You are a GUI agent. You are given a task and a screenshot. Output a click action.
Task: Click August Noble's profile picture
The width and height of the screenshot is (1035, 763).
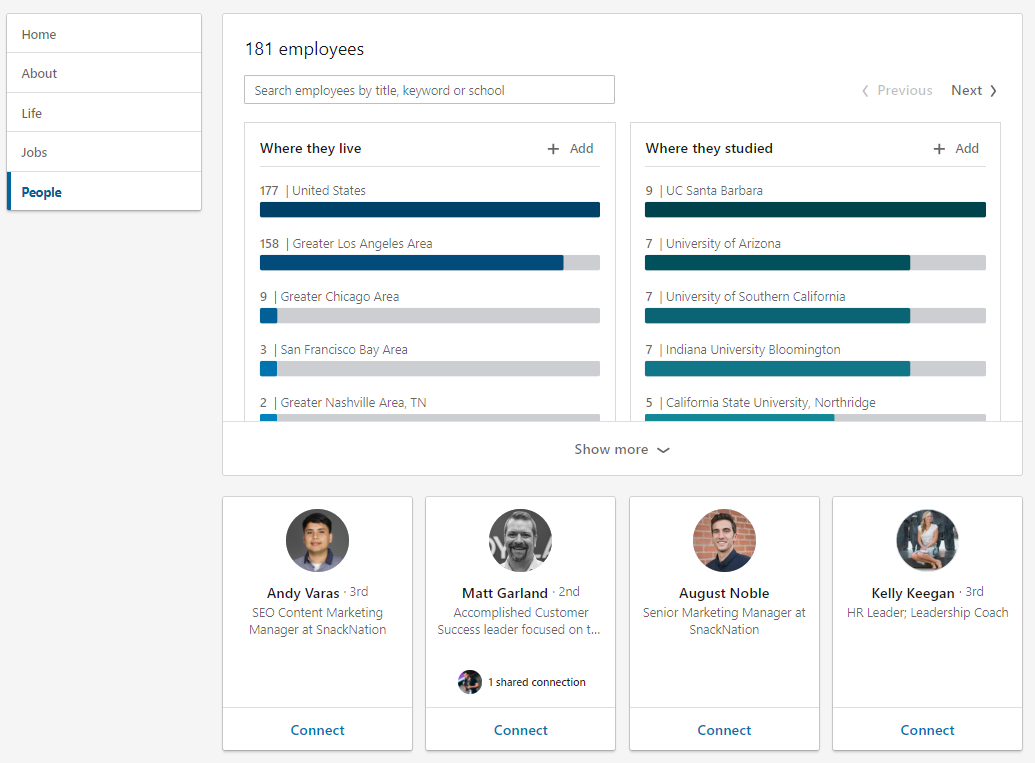(x=724, y=541)
